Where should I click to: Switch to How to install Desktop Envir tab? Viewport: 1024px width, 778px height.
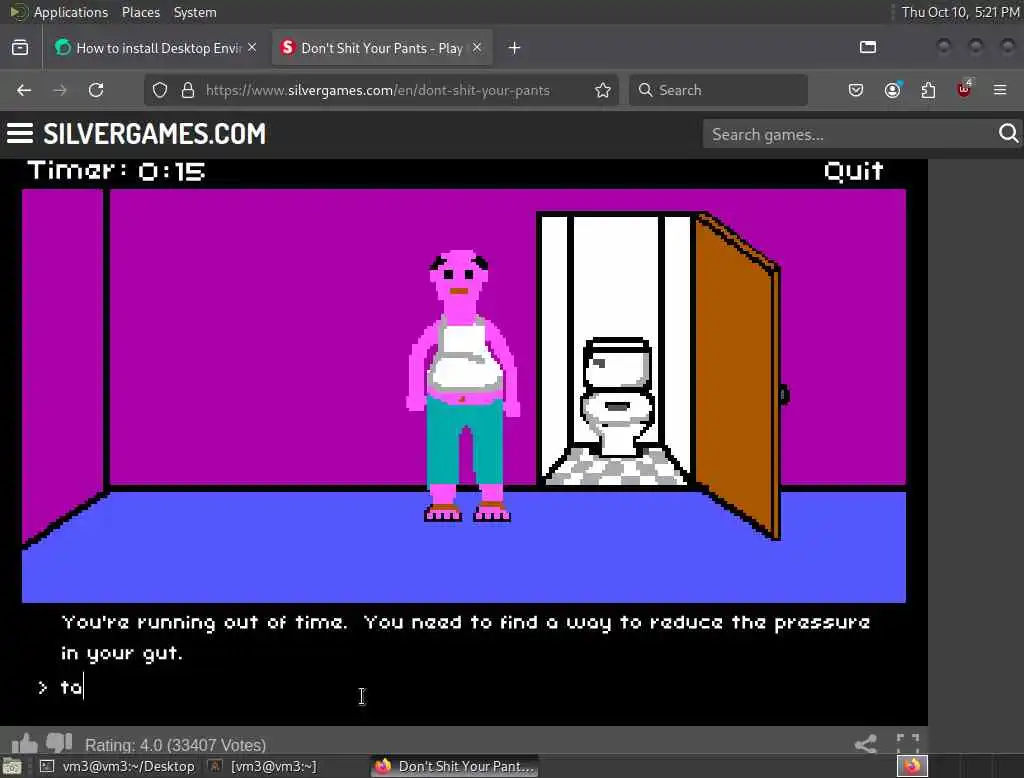tap(157, 48)
